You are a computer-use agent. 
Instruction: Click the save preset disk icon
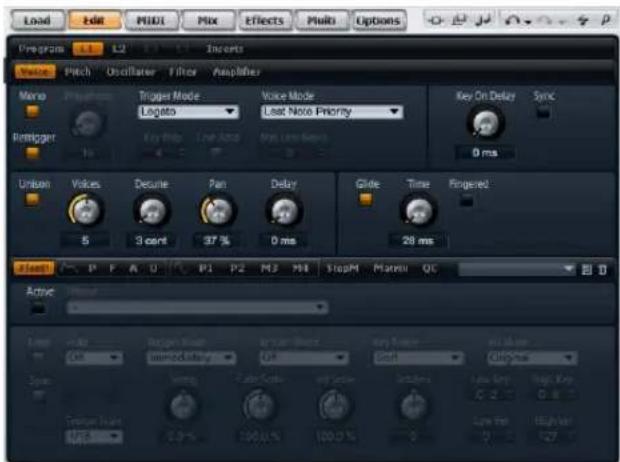click(x=587, y=270)
